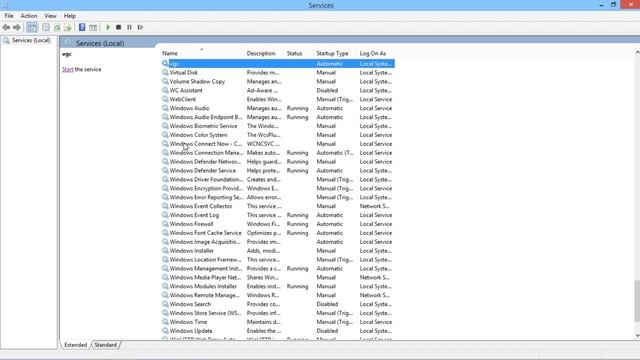Screen dimensions: 640x360
Task: Restart the service with the restart icon
Action: tap(140, 27)
